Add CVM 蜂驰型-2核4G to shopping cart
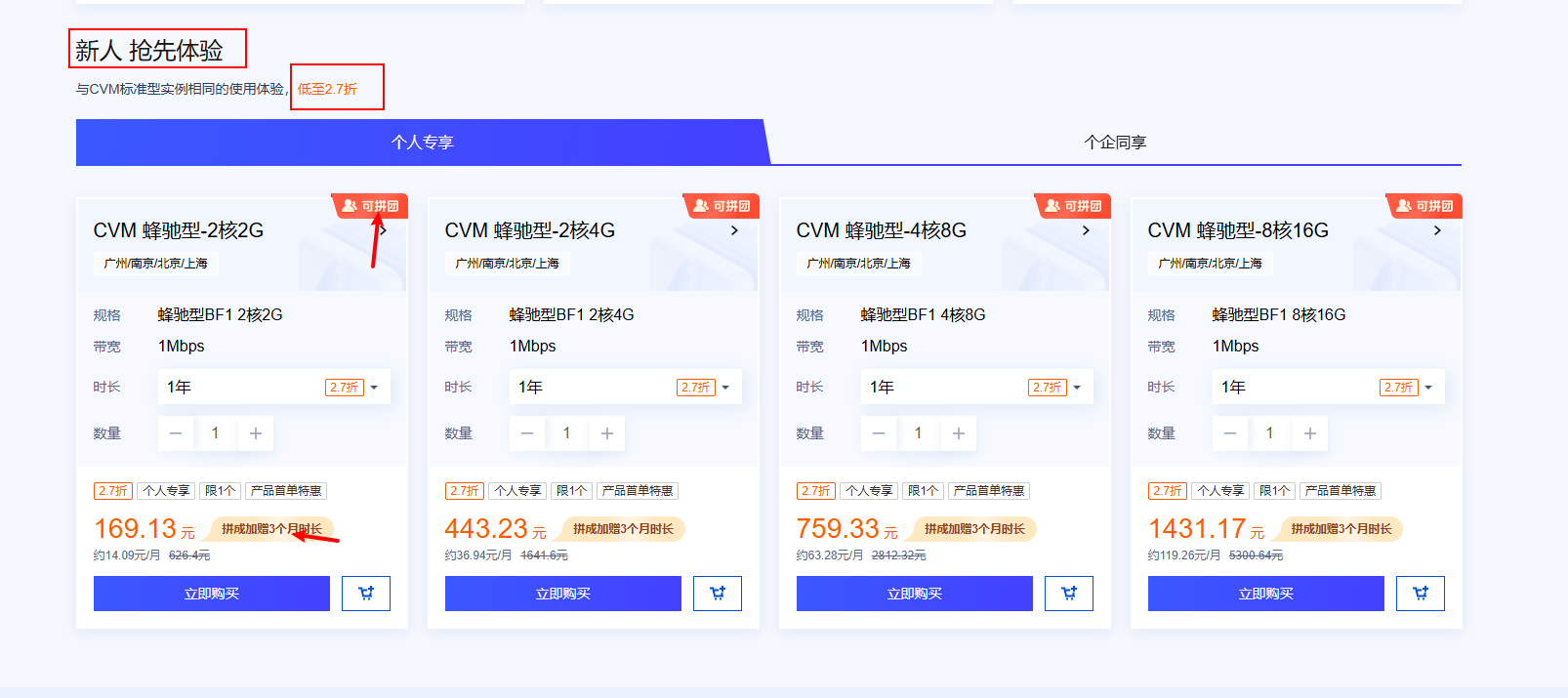 (718, 594)
